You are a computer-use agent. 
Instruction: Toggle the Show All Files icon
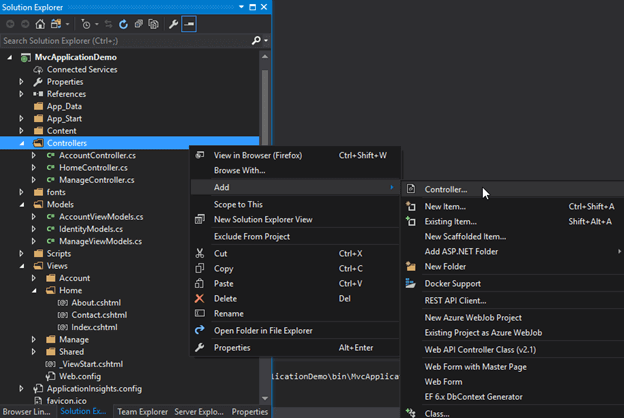[x=154, y=23]
